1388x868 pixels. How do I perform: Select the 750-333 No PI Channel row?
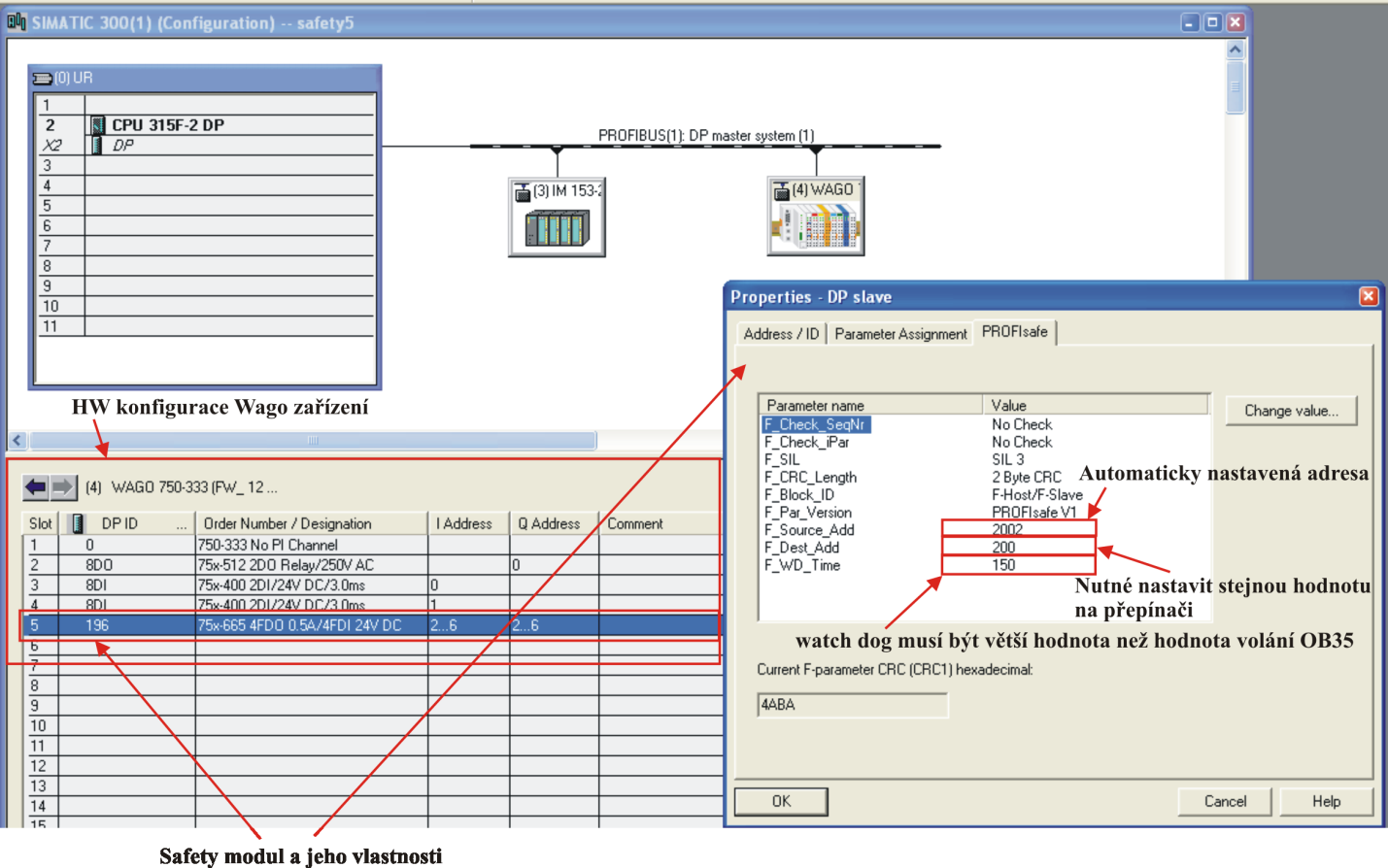point(372,545)
